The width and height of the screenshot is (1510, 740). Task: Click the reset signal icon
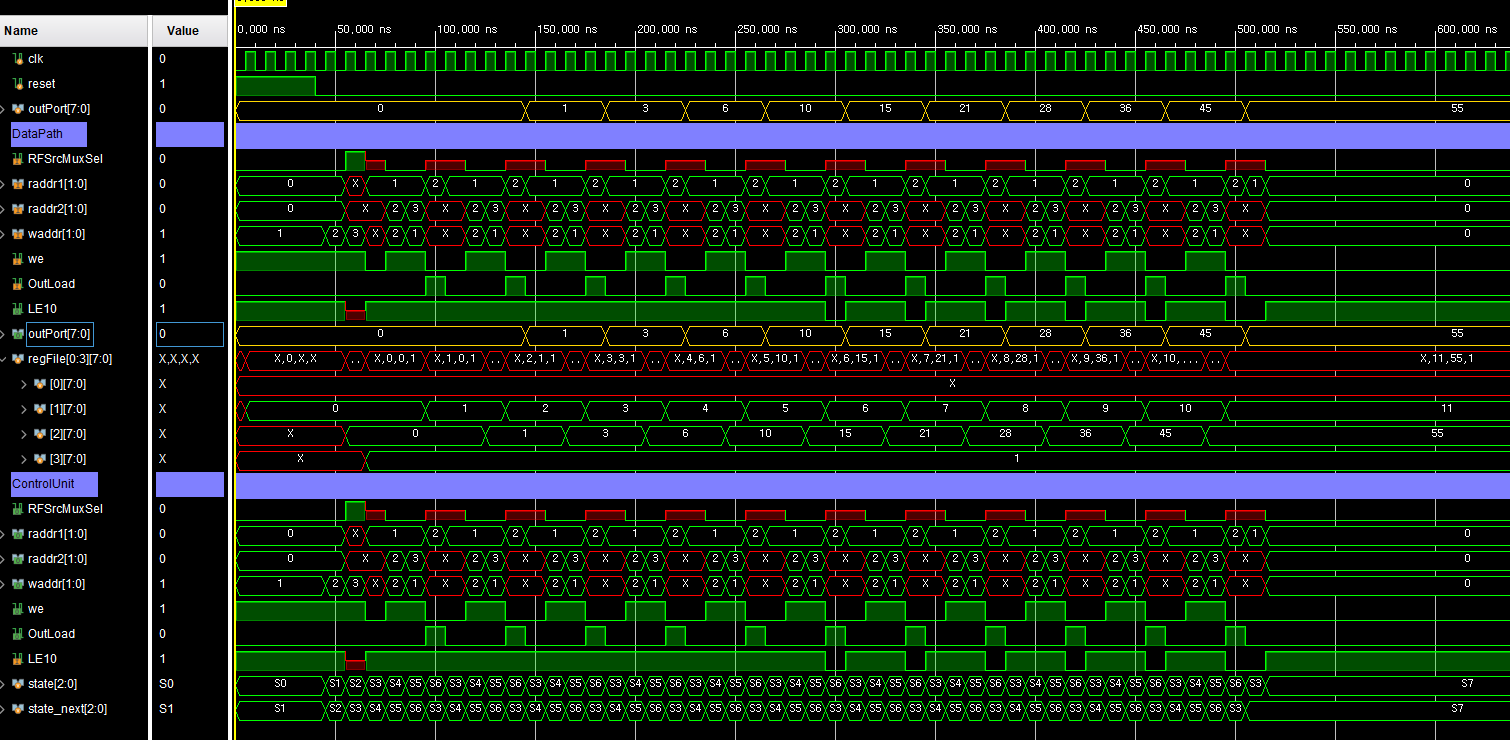coord(18,84)
